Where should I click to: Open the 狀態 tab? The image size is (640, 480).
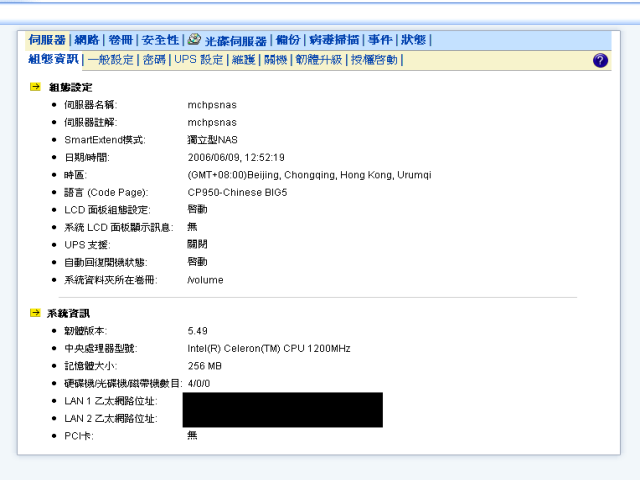pos(413,40)
